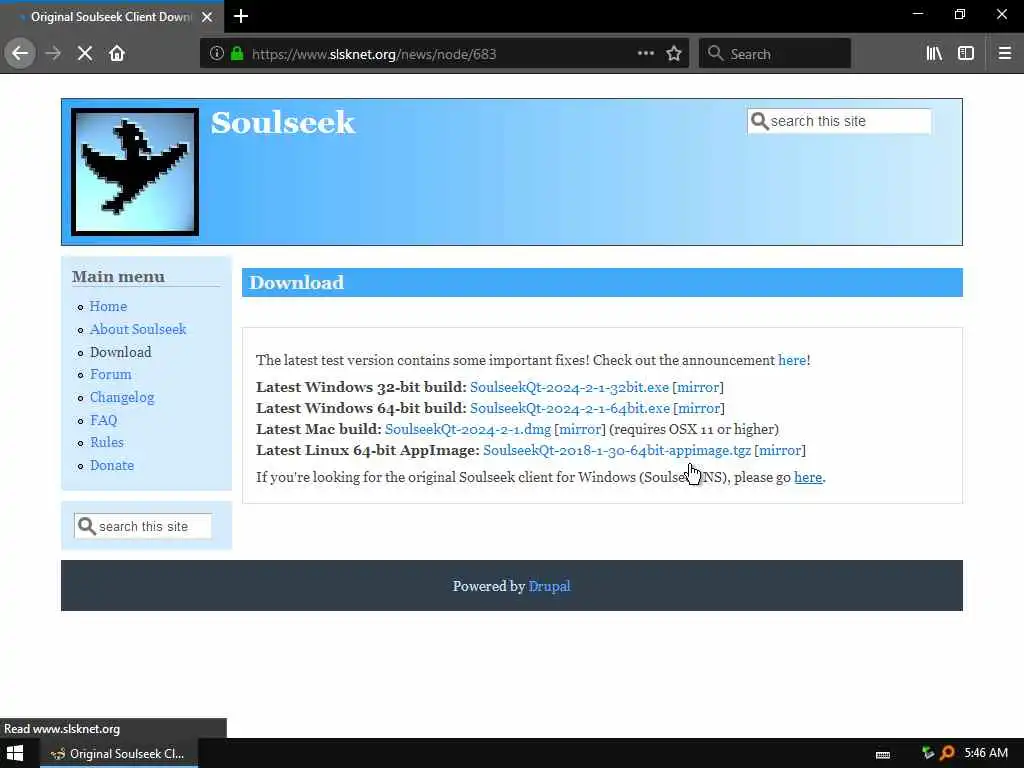The width and height of the screenshot is (1024, 768).
Task: Open page actions three-dot menu
Action: pyautogui.click(x=646, y=54)
